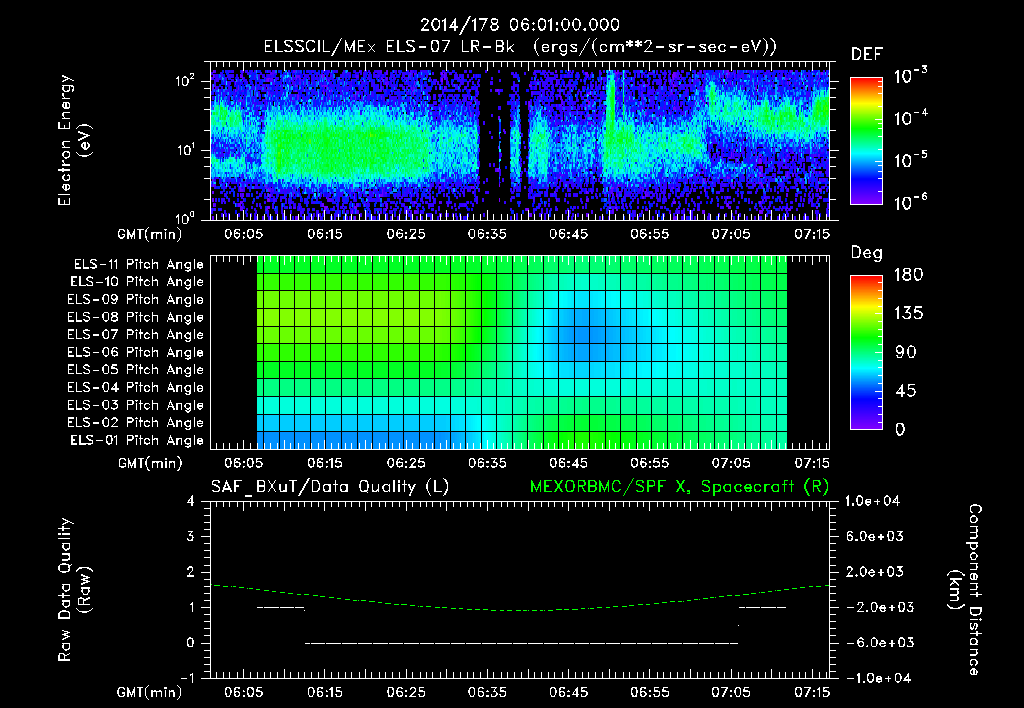Click the ELS-10 Pitch Angle row label

click(x=137, y=282)
